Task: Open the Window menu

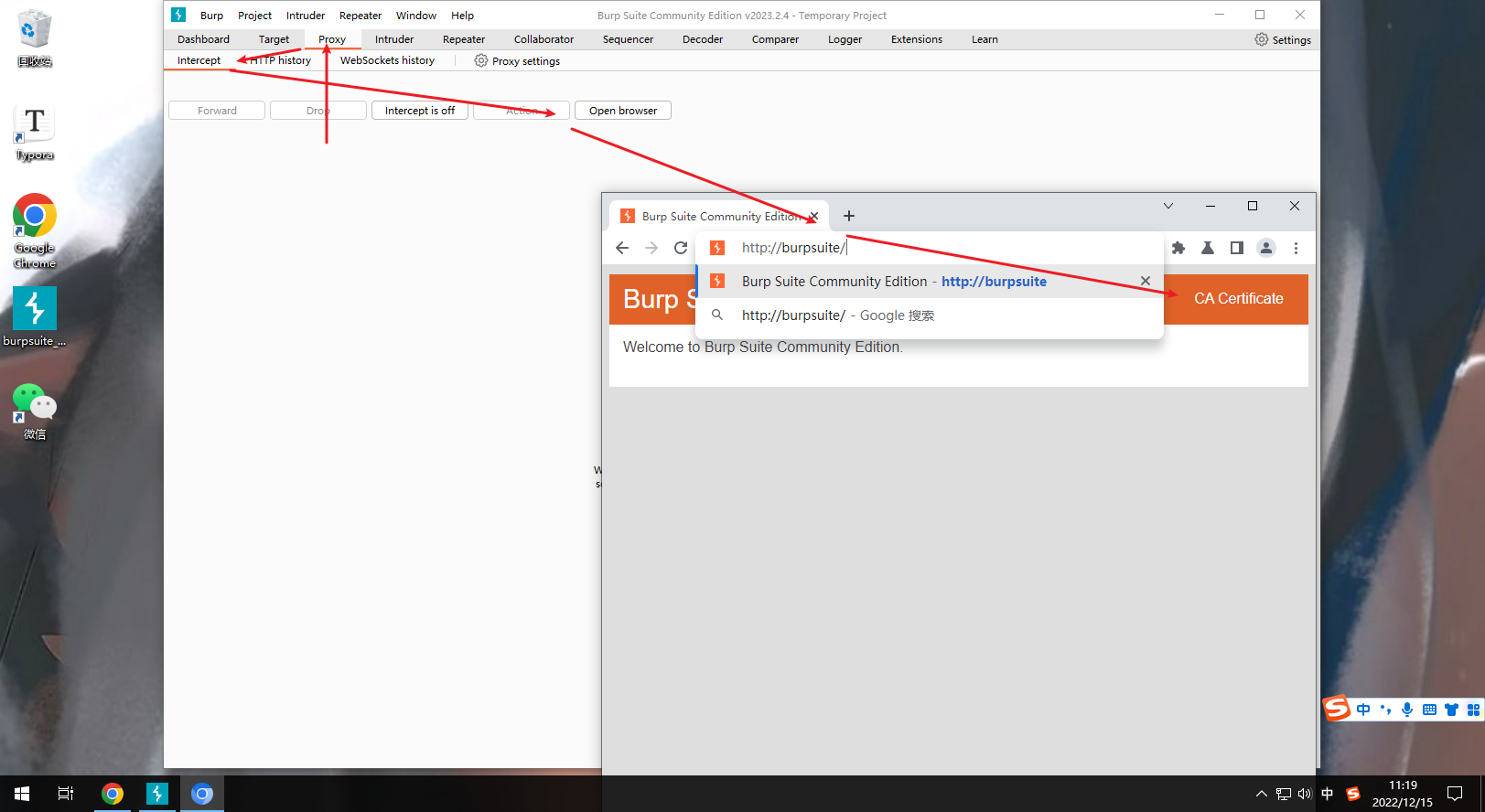Action: 416,16
